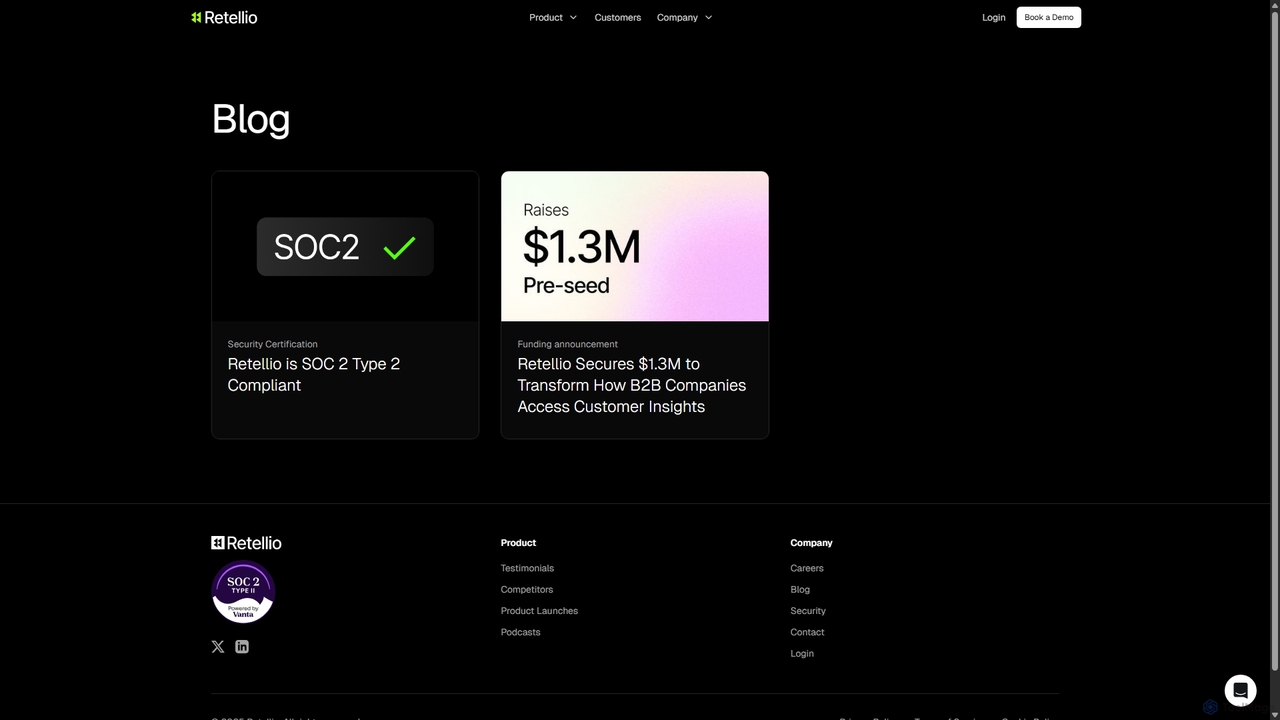The image size is (1280, 720).
Task: Open Competitors in the footer
Action: tap(527, 590)
